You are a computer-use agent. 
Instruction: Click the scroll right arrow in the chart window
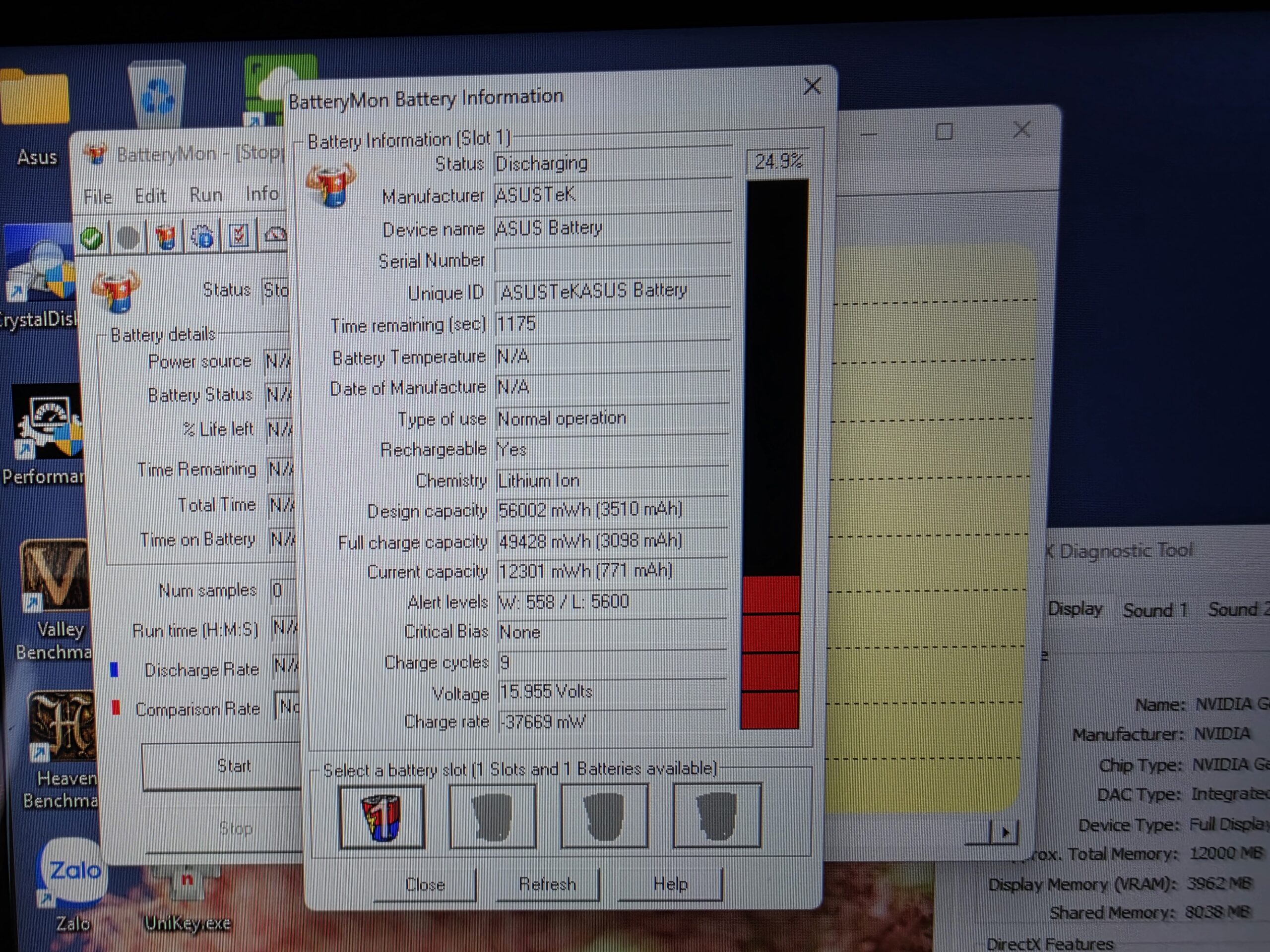pos(1005,832)
